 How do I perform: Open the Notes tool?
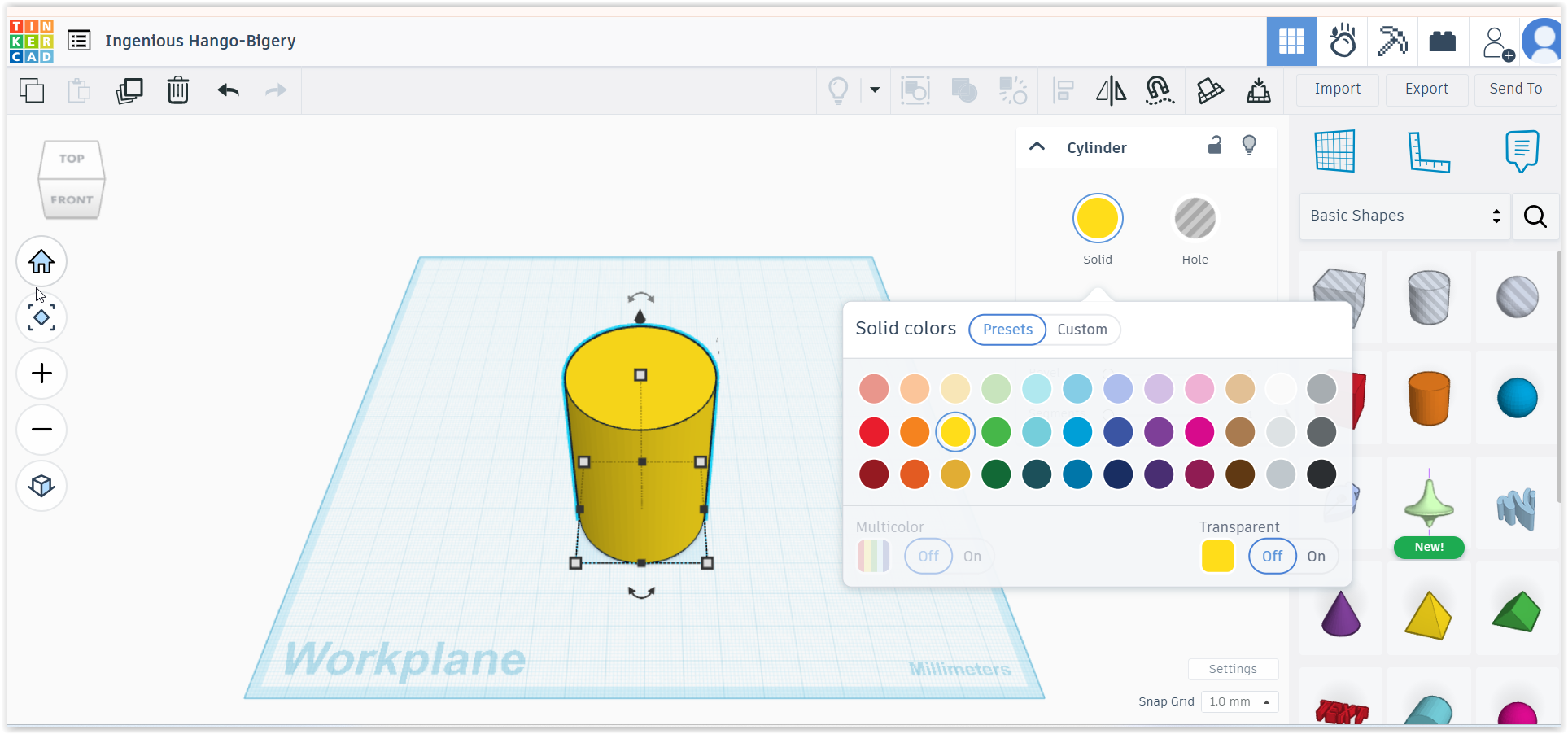point(1522,151)
